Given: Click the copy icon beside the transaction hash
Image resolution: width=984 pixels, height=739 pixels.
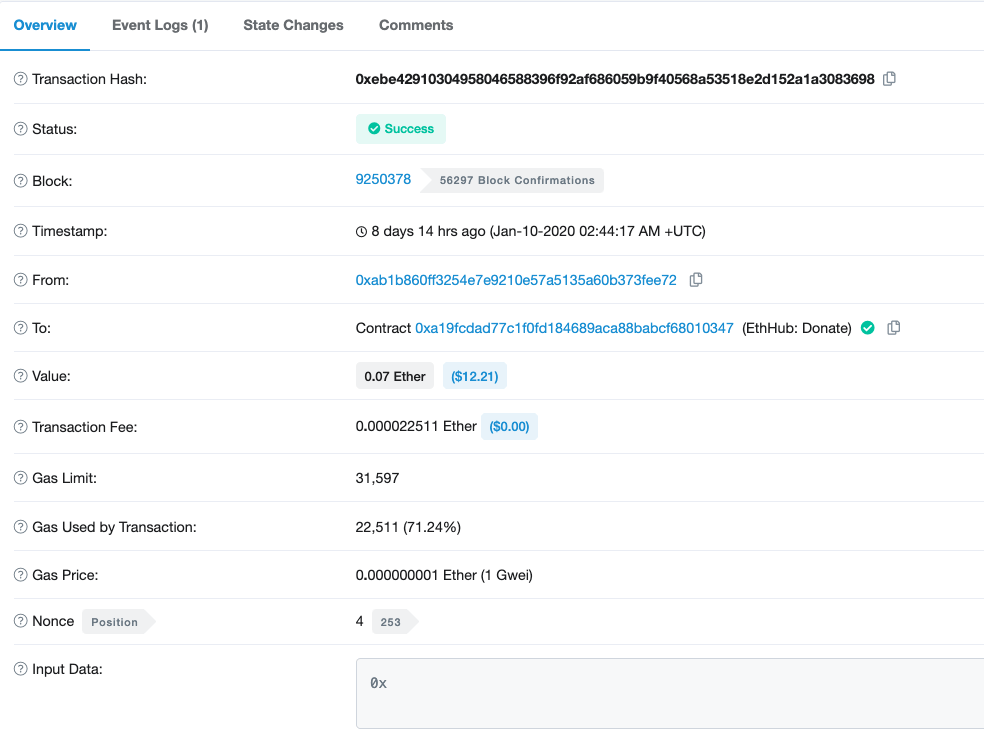Looking at the screenshot, I should (889, 79).
